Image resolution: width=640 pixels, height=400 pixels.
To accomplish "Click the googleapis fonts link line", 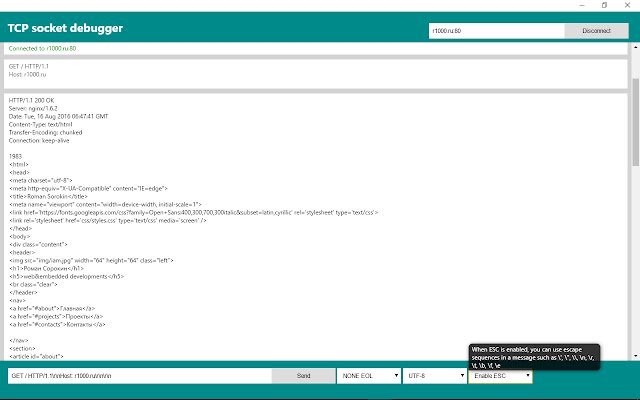I will coord(193,212).
